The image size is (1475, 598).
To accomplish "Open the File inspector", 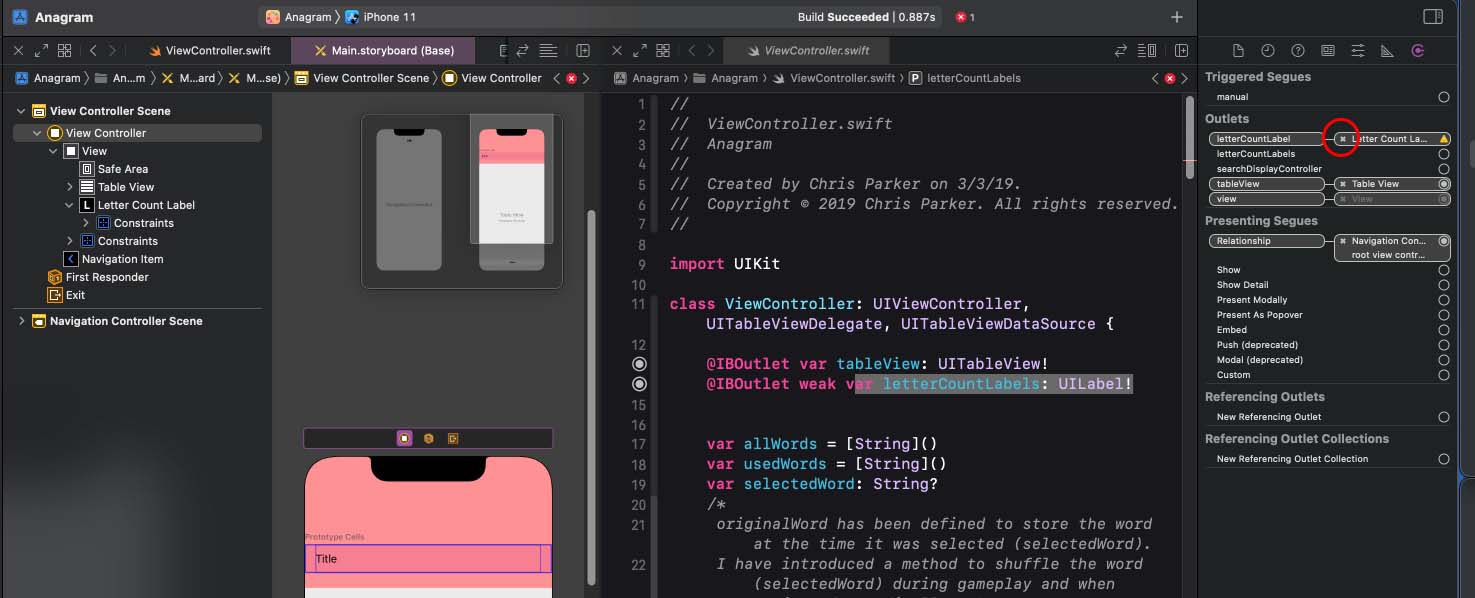I will [x=1238, y=50].
